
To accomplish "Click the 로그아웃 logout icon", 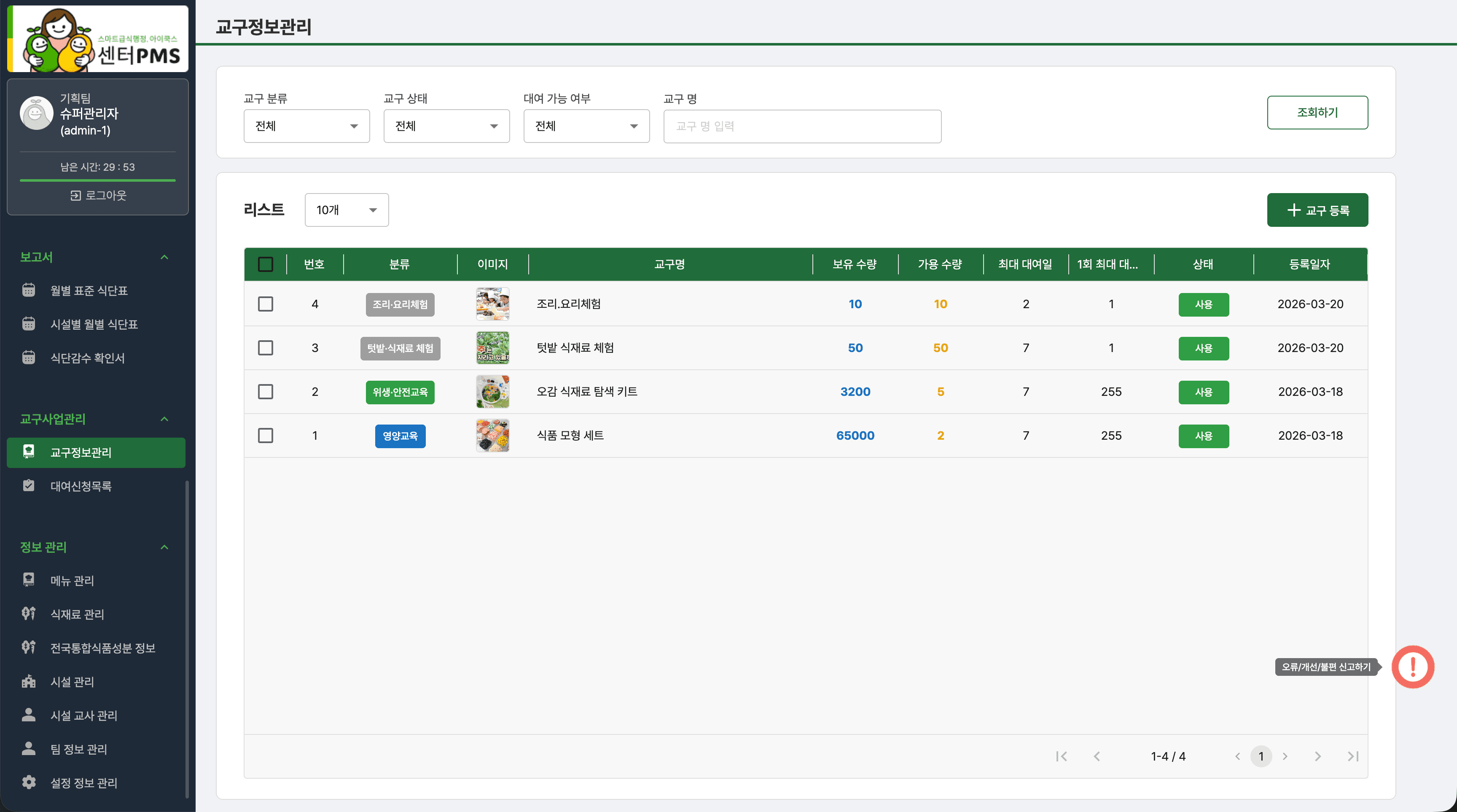I will 76,195.
